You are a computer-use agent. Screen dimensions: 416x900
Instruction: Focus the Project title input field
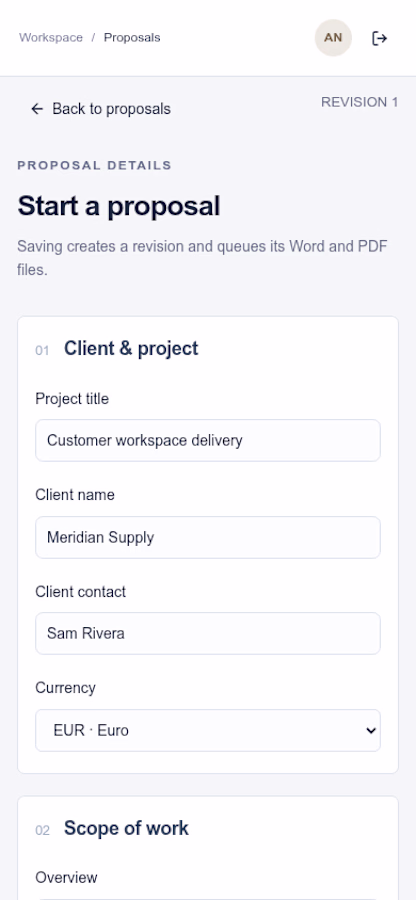click(208, 440)
